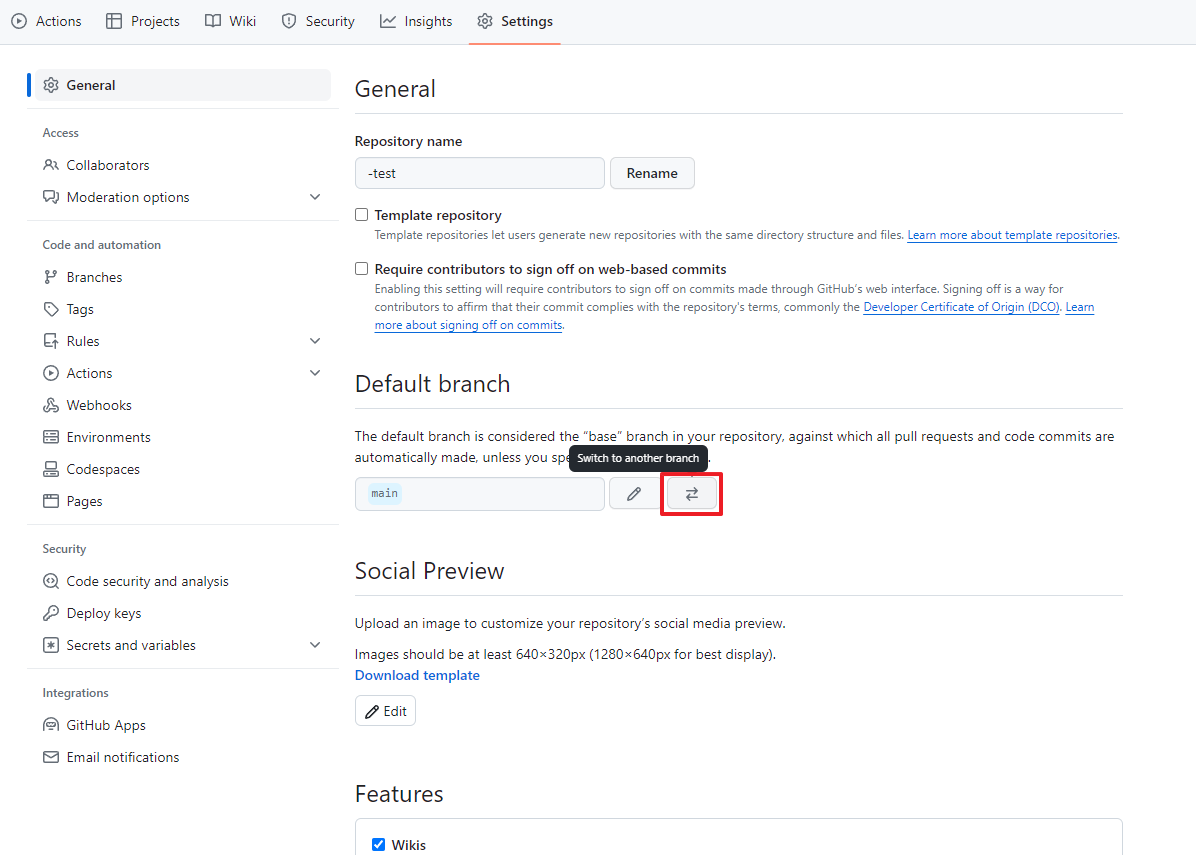Screen dimensions: 1196x855
Task: Open Code security and analysis label
Action: pyautogui.click(x=147, y=581)
